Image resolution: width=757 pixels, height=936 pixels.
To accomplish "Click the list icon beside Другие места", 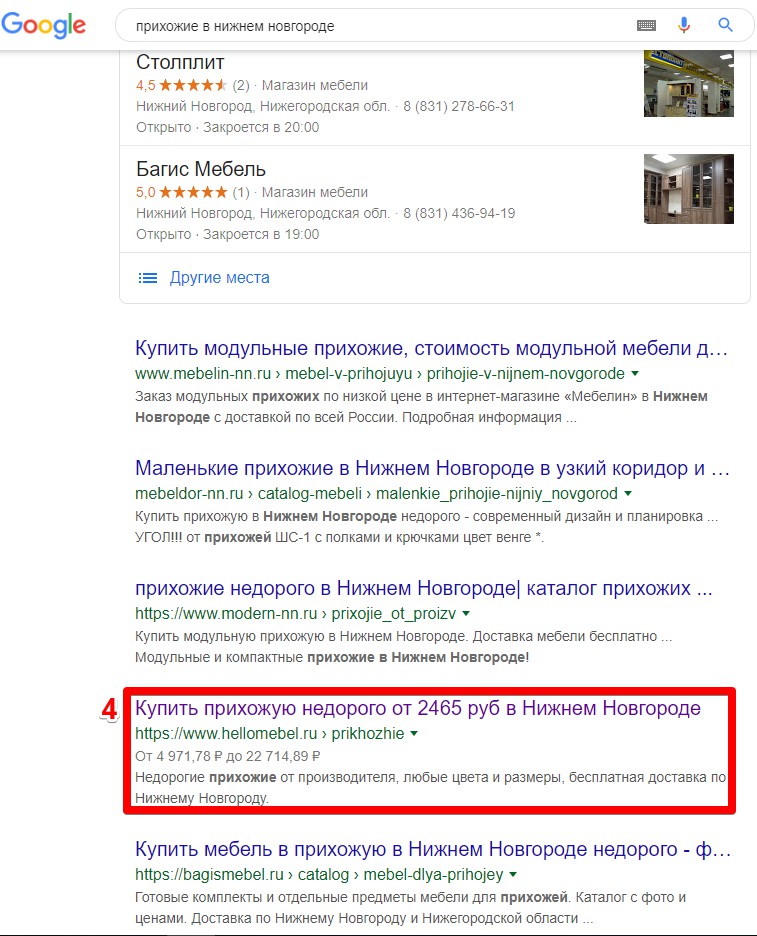I will click(148, 278).
